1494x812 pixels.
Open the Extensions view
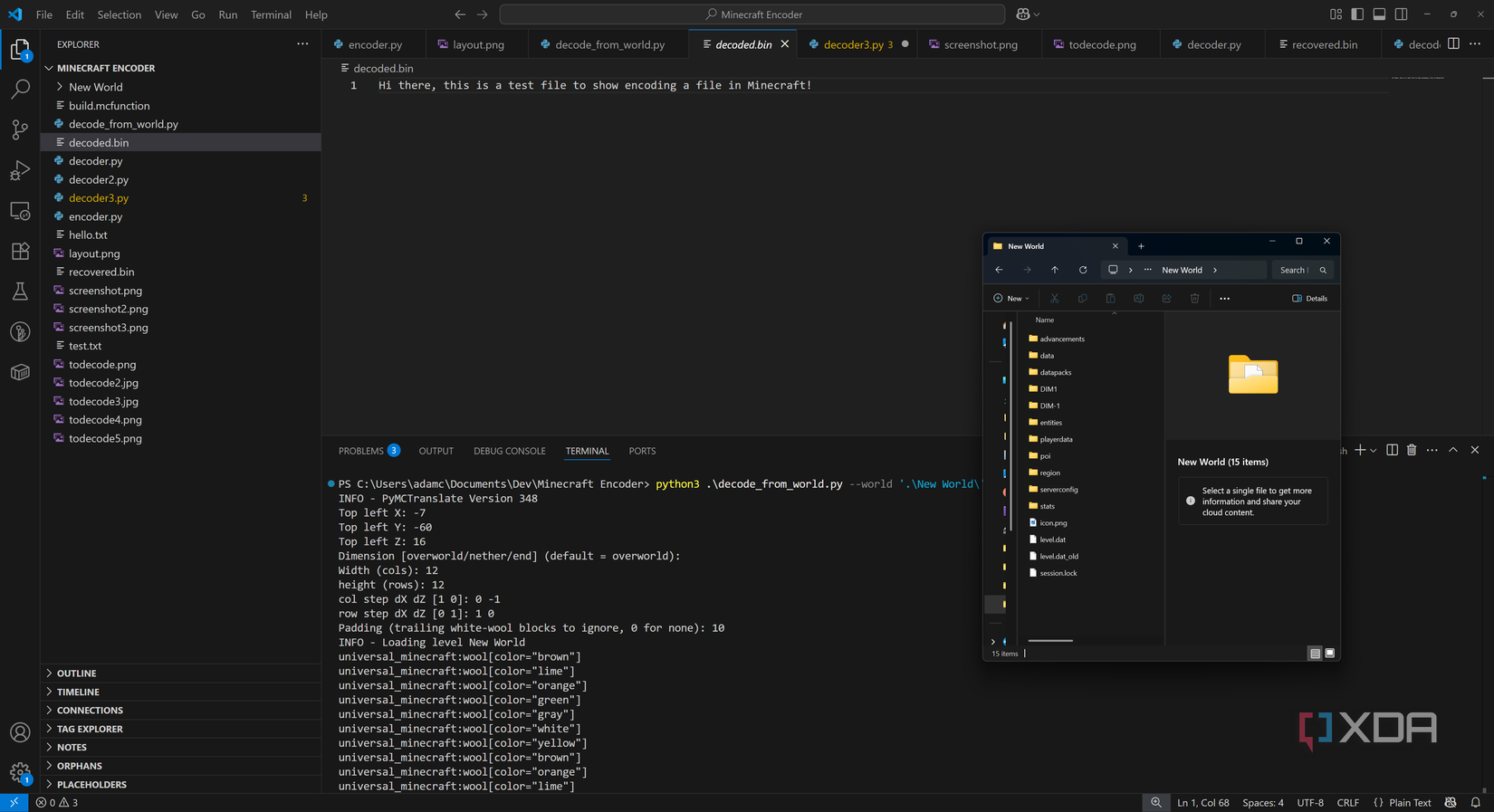click(20, 251)
